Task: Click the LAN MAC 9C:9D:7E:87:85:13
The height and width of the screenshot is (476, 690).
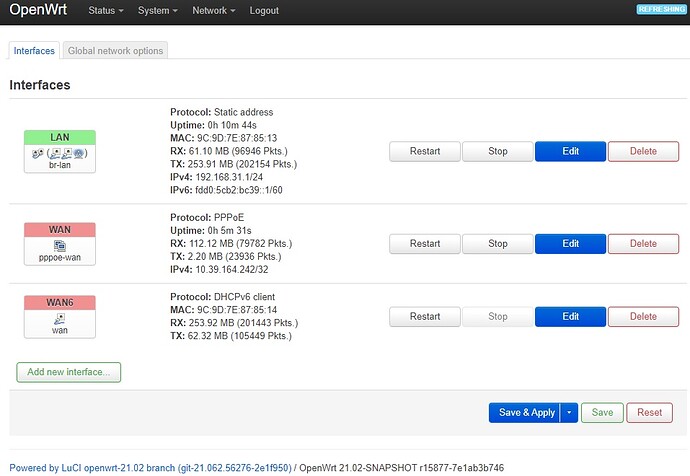Action: point(237,138)
